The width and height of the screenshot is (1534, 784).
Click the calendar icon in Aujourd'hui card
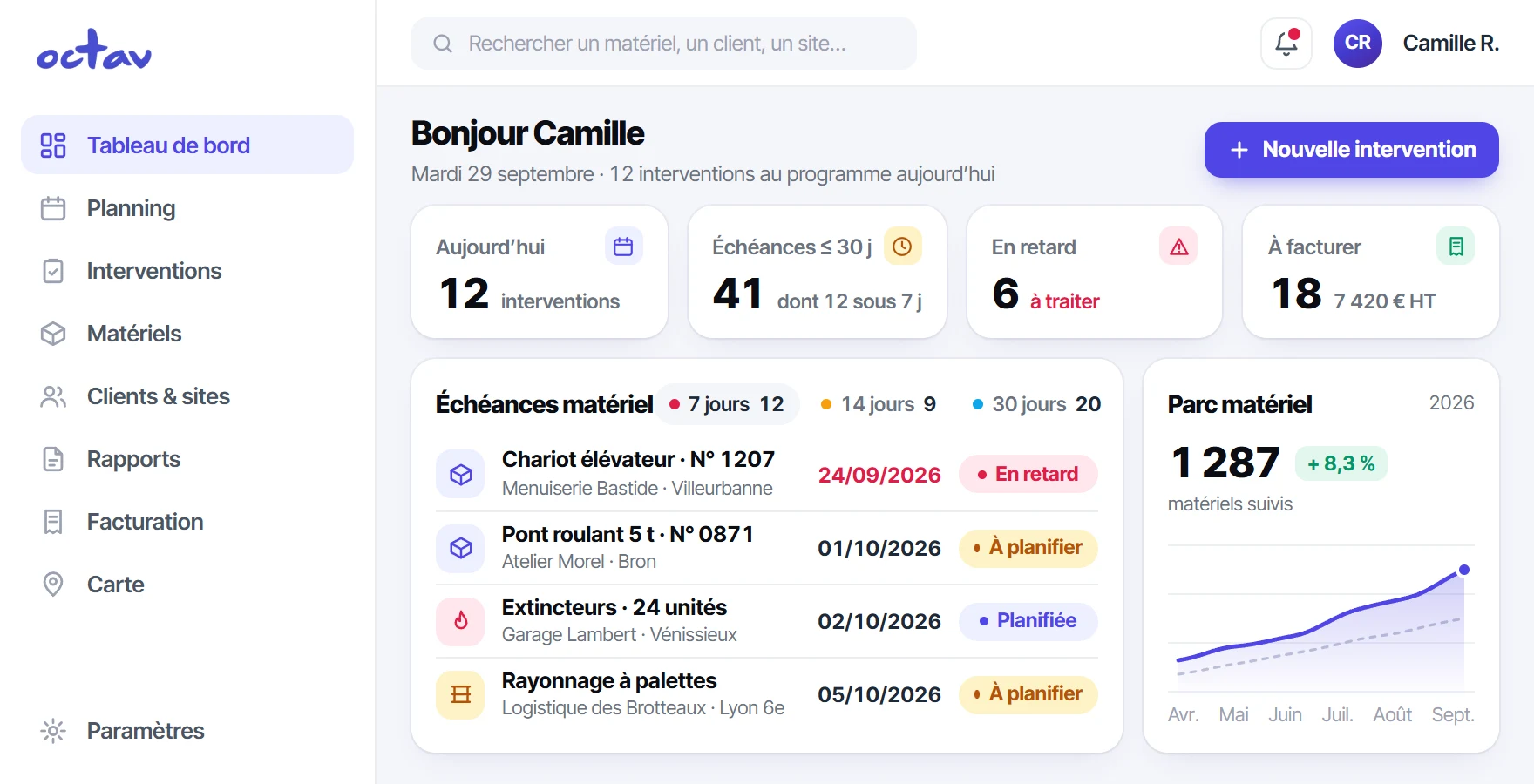(623, 247)
